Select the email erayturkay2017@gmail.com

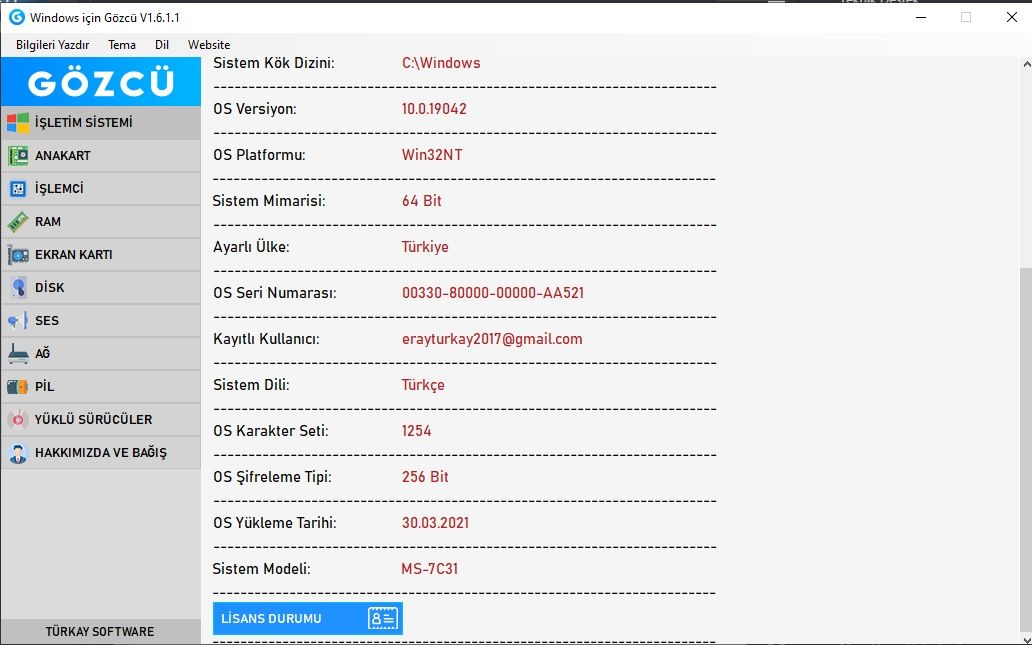492,339
